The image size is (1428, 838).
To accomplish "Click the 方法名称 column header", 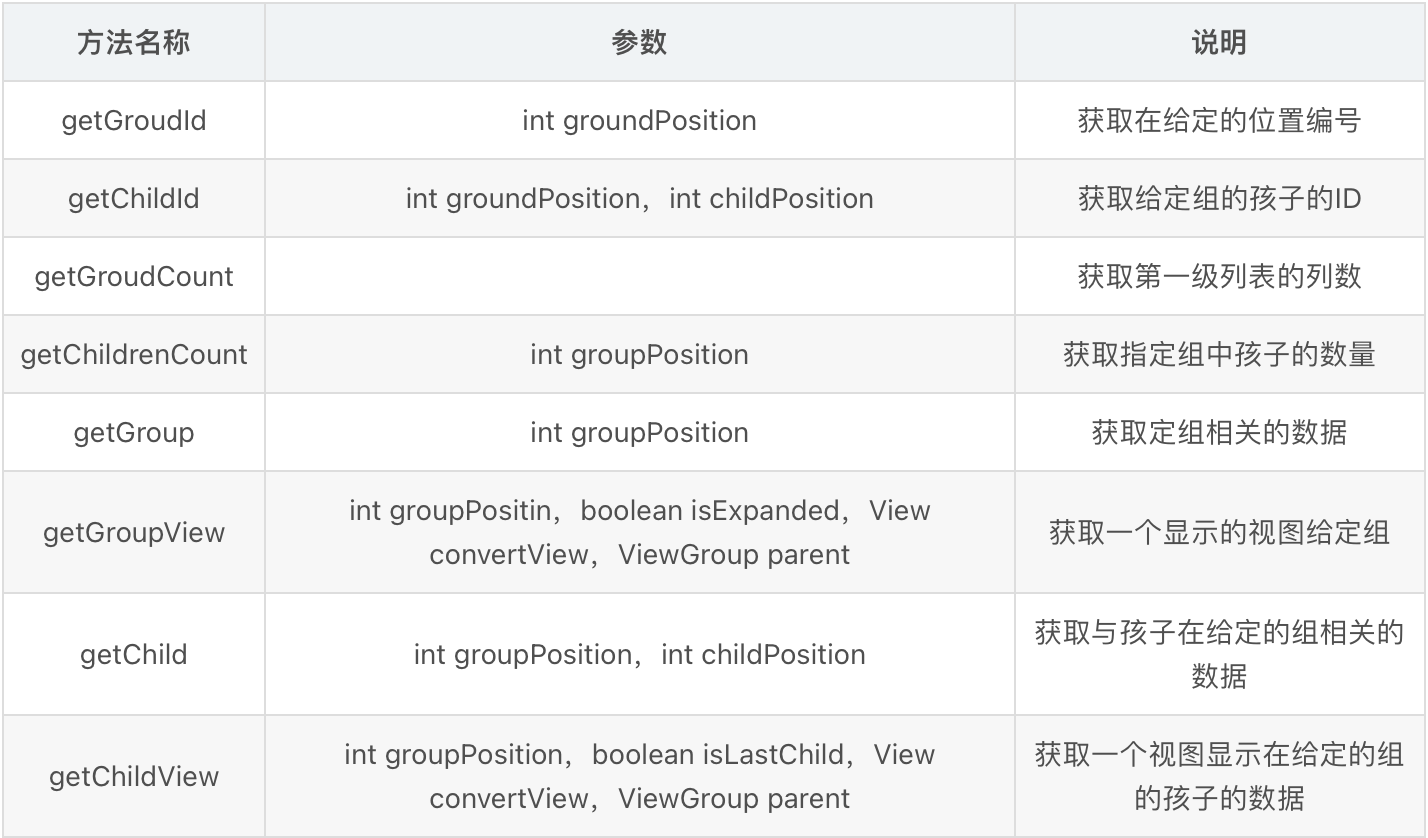I will pos(133,43).
